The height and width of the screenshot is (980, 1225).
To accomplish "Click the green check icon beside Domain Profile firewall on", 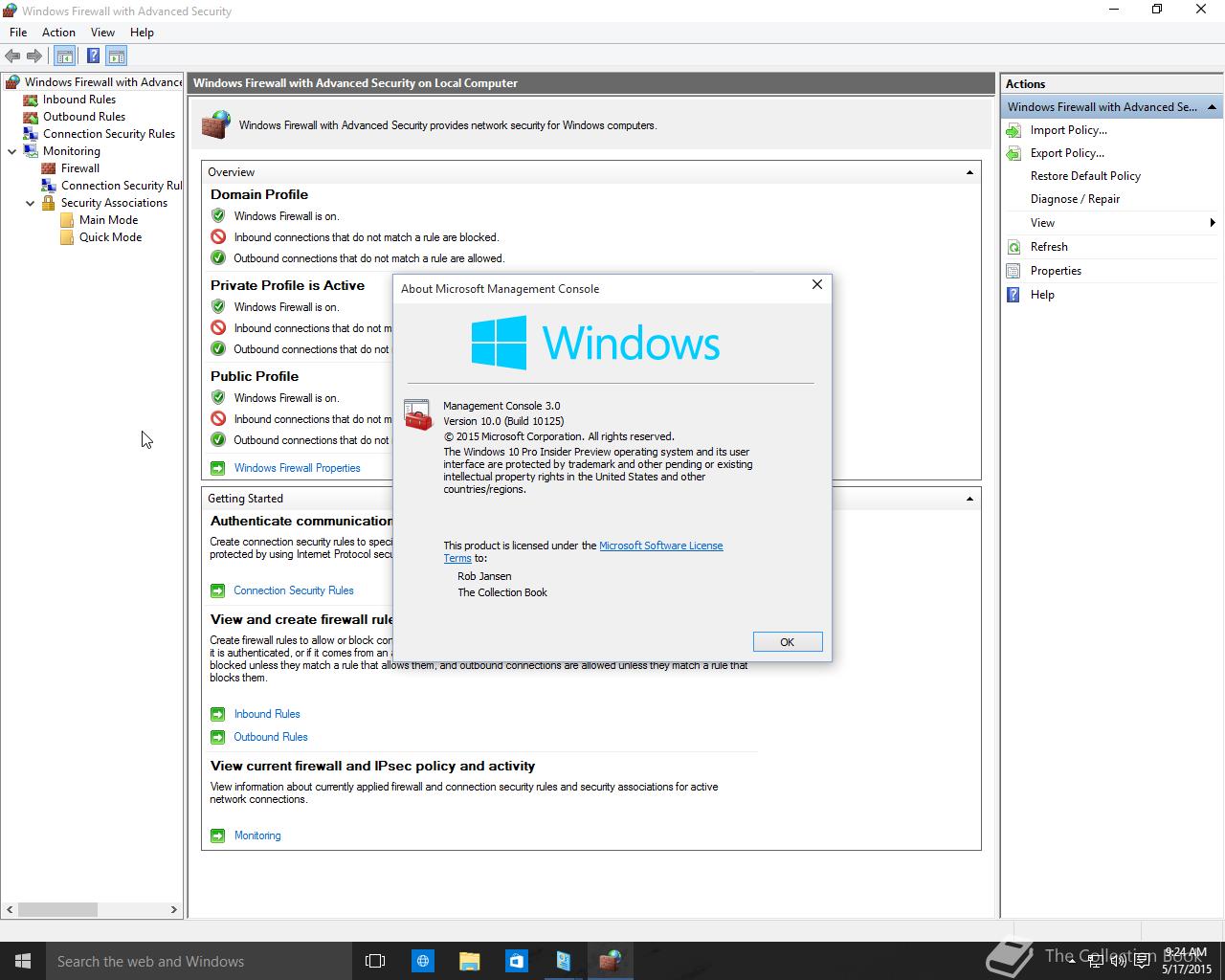I will [x=218, y=216].
